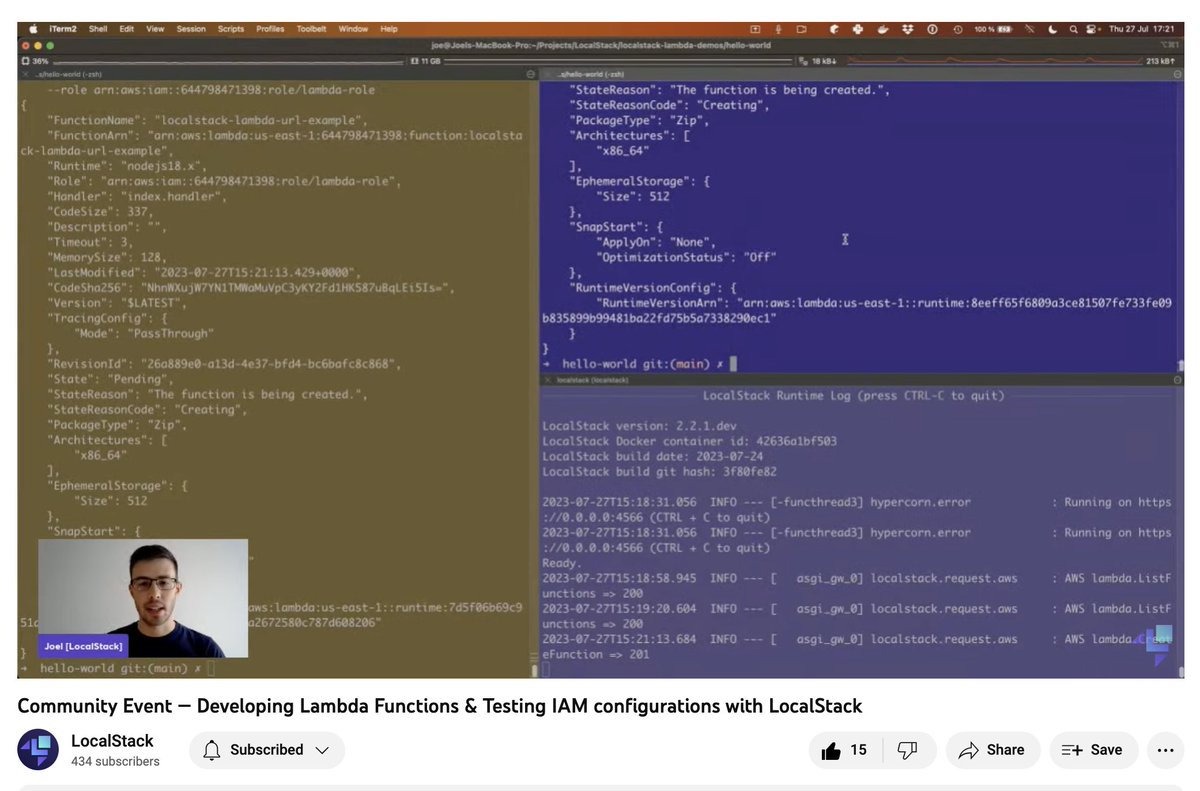The width and height of the screenshot is (1200, 791).
Task: Click the CPU 36% status indicator
Action: tap(35, 61)
